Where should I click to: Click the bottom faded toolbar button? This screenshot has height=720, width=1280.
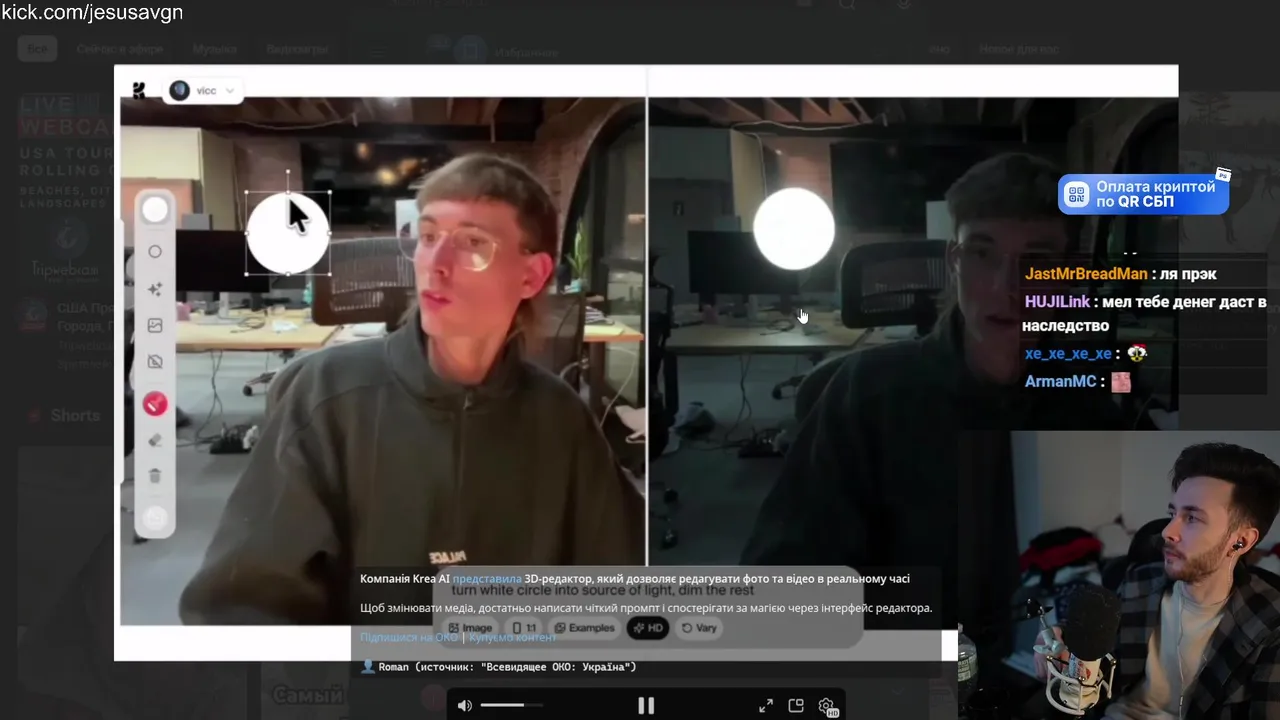pyautogui.click(x=155, y=518)
